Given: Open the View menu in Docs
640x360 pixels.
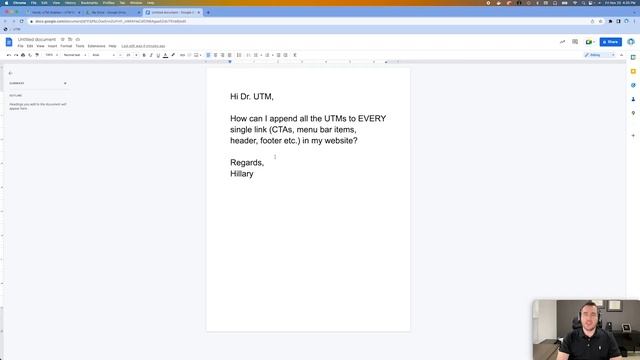Looking at the screenshot, I should (40, 46).
